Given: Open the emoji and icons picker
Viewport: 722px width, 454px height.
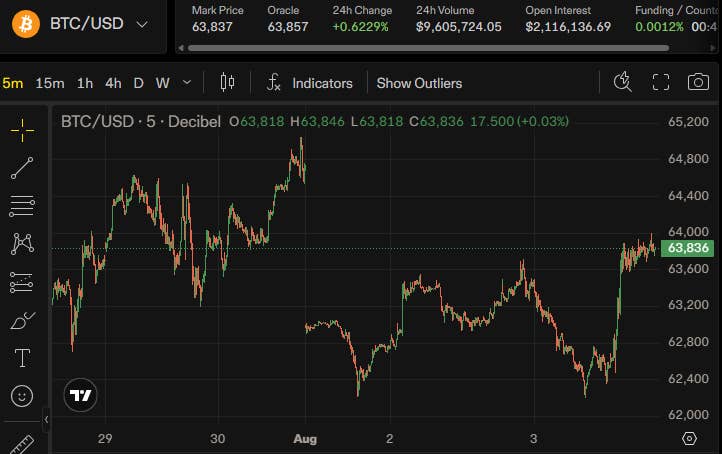Looking at the screenshot, I should coord(22,396).
